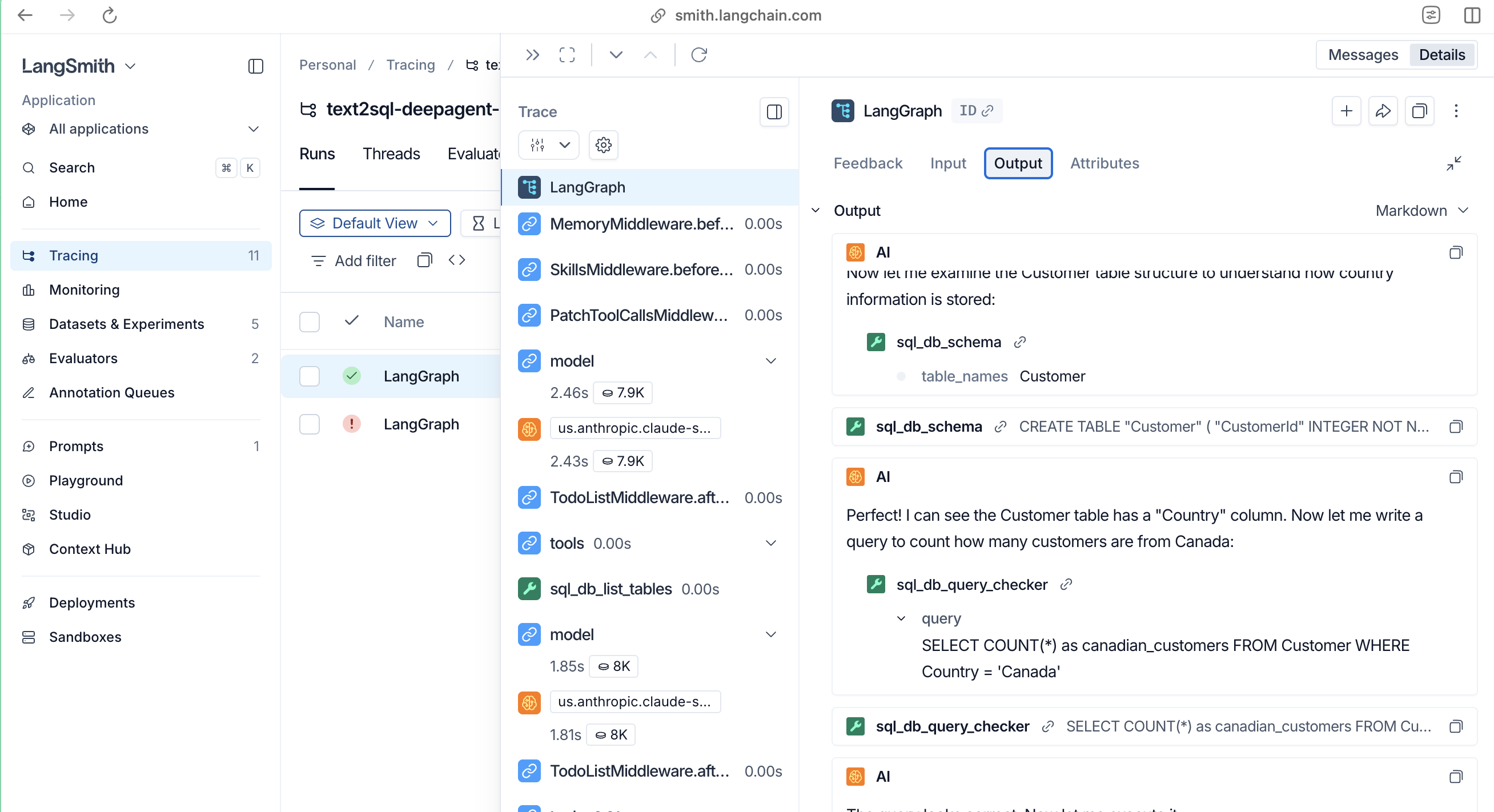Open the browser split view icon
Image resolution: width=1494 pixels, height=812 pixels.
(x=1472, y=15)
